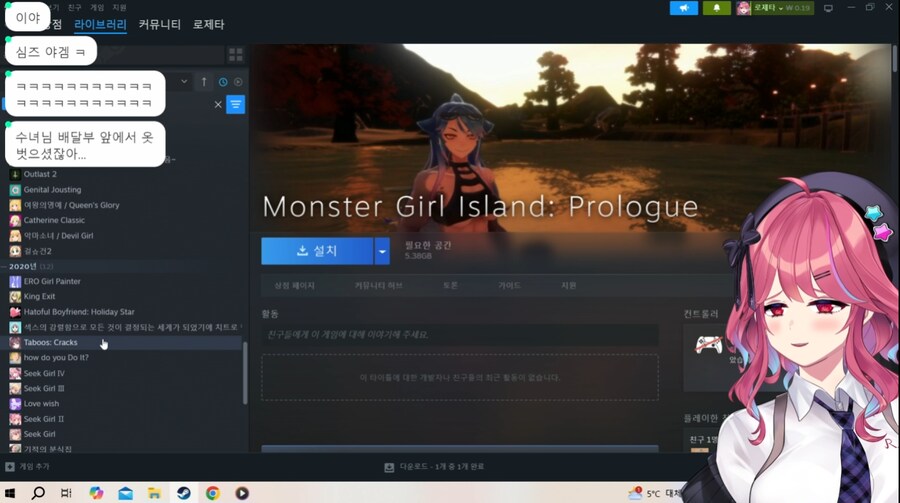The height and width of the screenshot is (503, 900).
Task: Open the 가이드 guides link
Action: pos(509,285)
